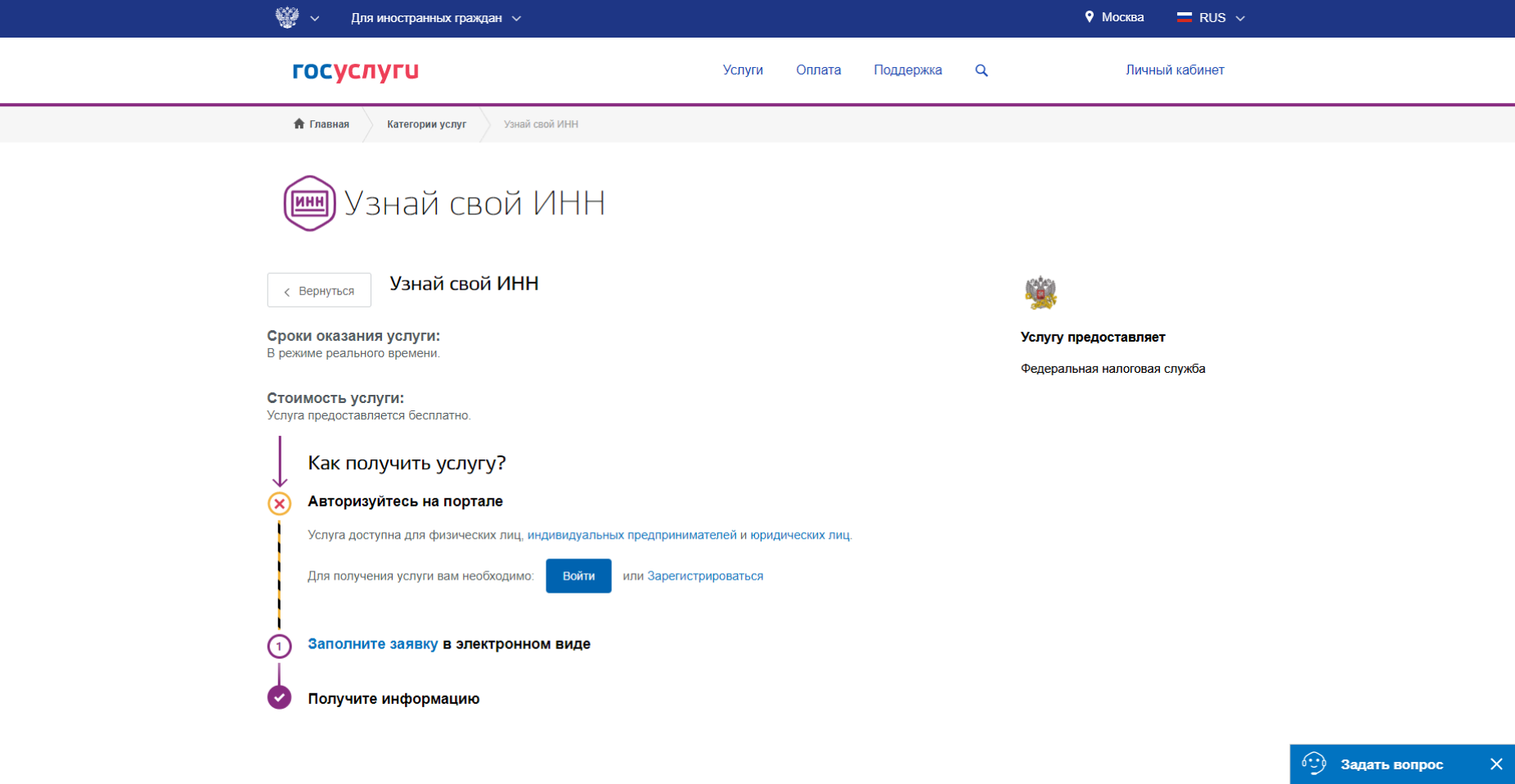Go to Главная breadcrumb

pyautogui.click(x=329, y=124)
